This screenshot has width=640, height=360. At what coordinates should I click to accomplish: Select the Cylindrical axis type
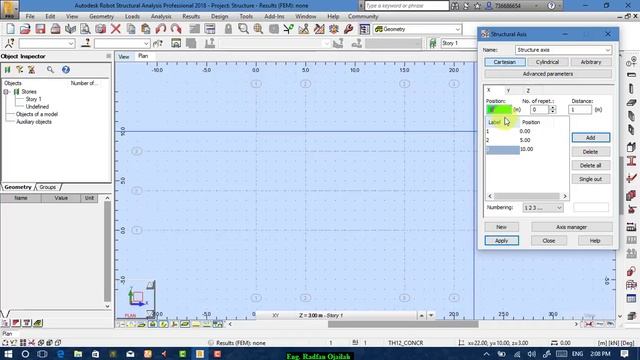pos(547,62)
